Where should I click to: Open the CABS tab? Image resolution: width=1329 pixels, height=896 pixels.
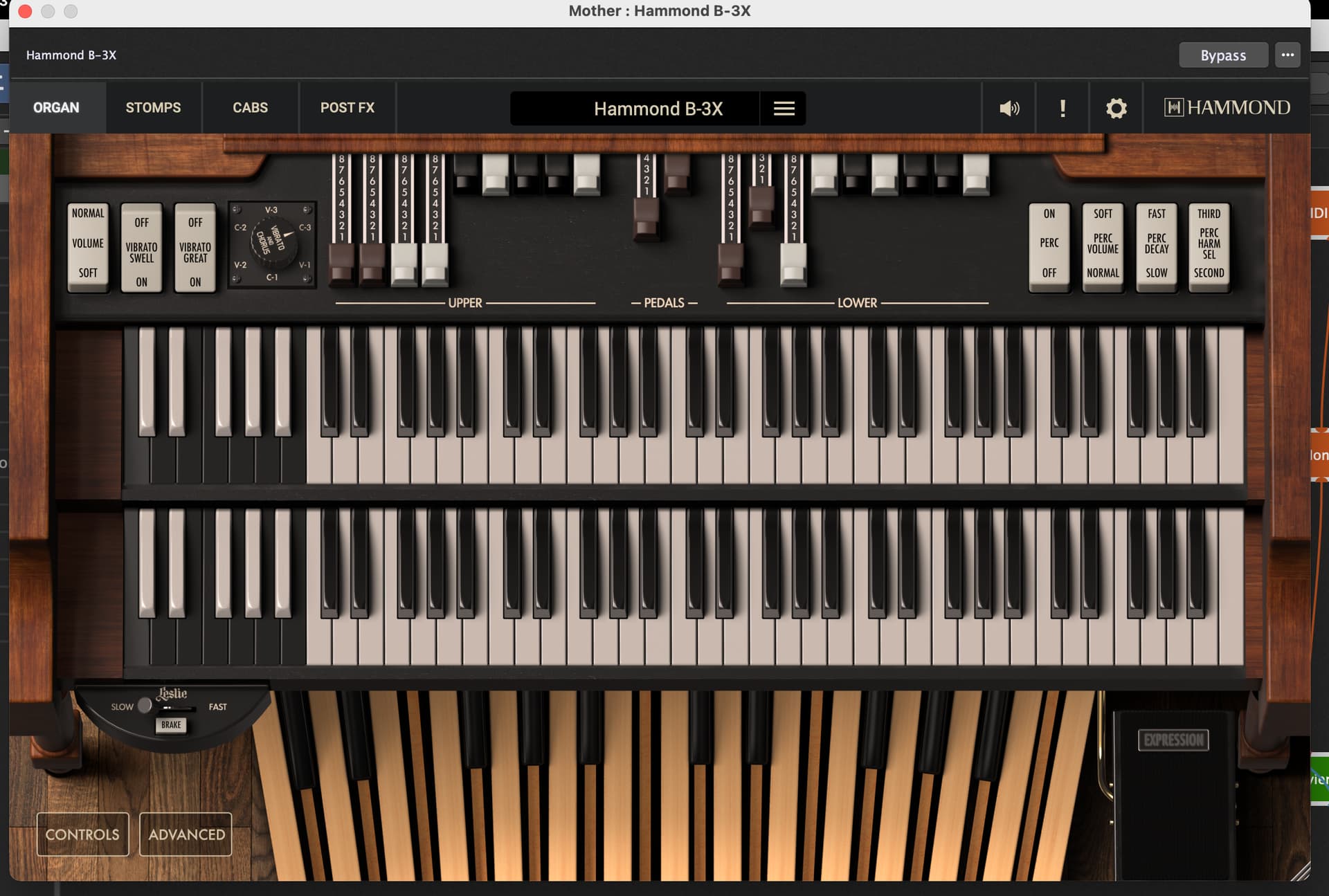250,107
